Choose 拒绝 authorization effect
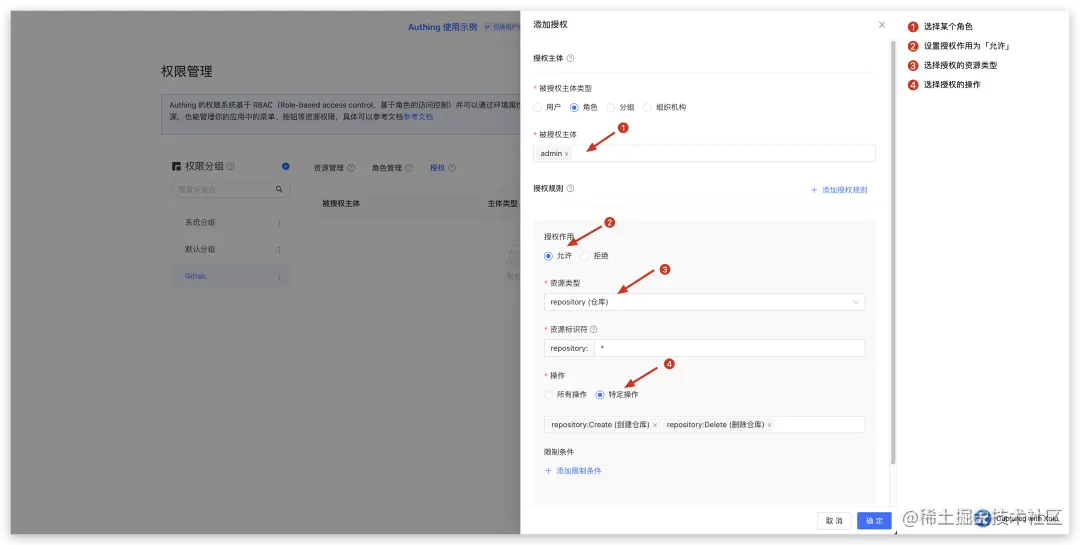 click(x=585, y=256)
